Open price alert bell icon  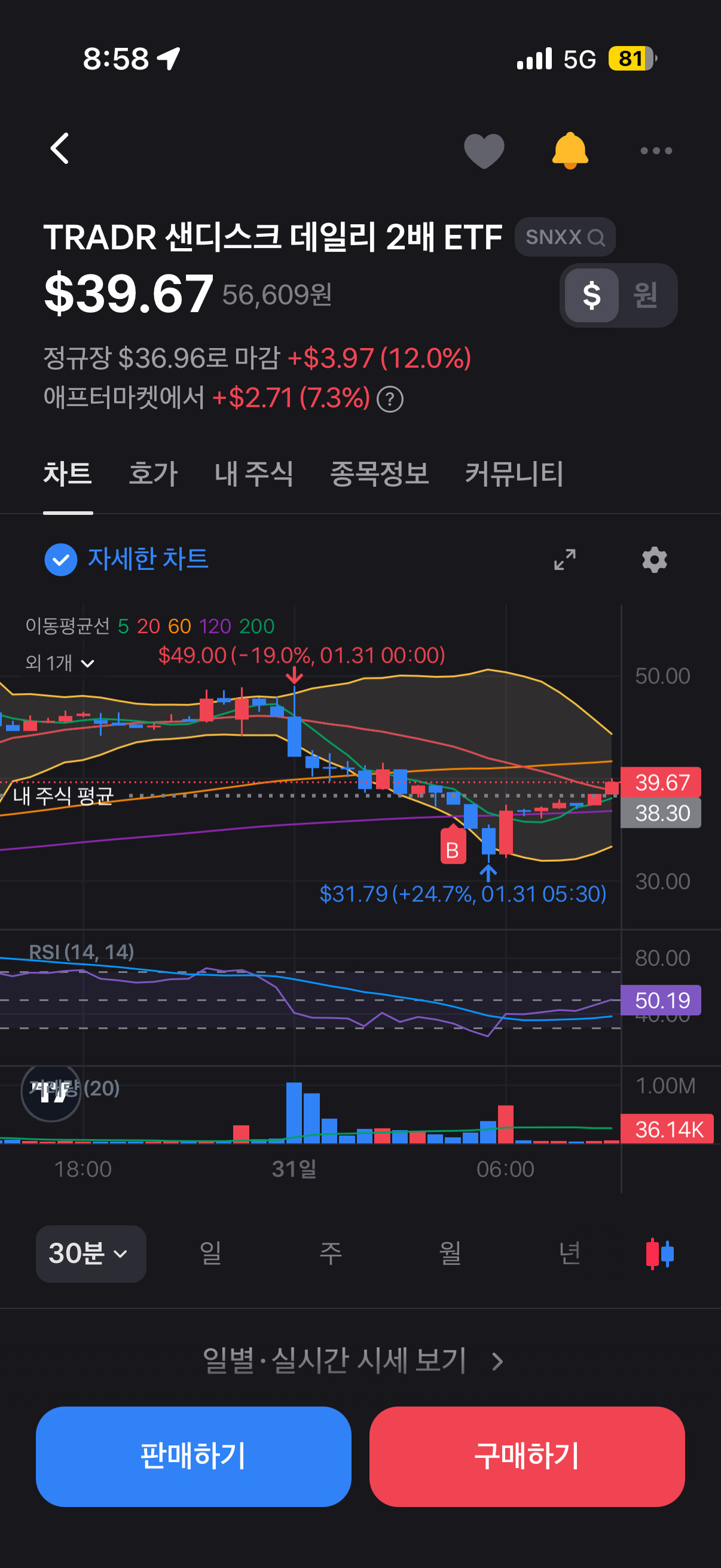click(x=570, y=150)
